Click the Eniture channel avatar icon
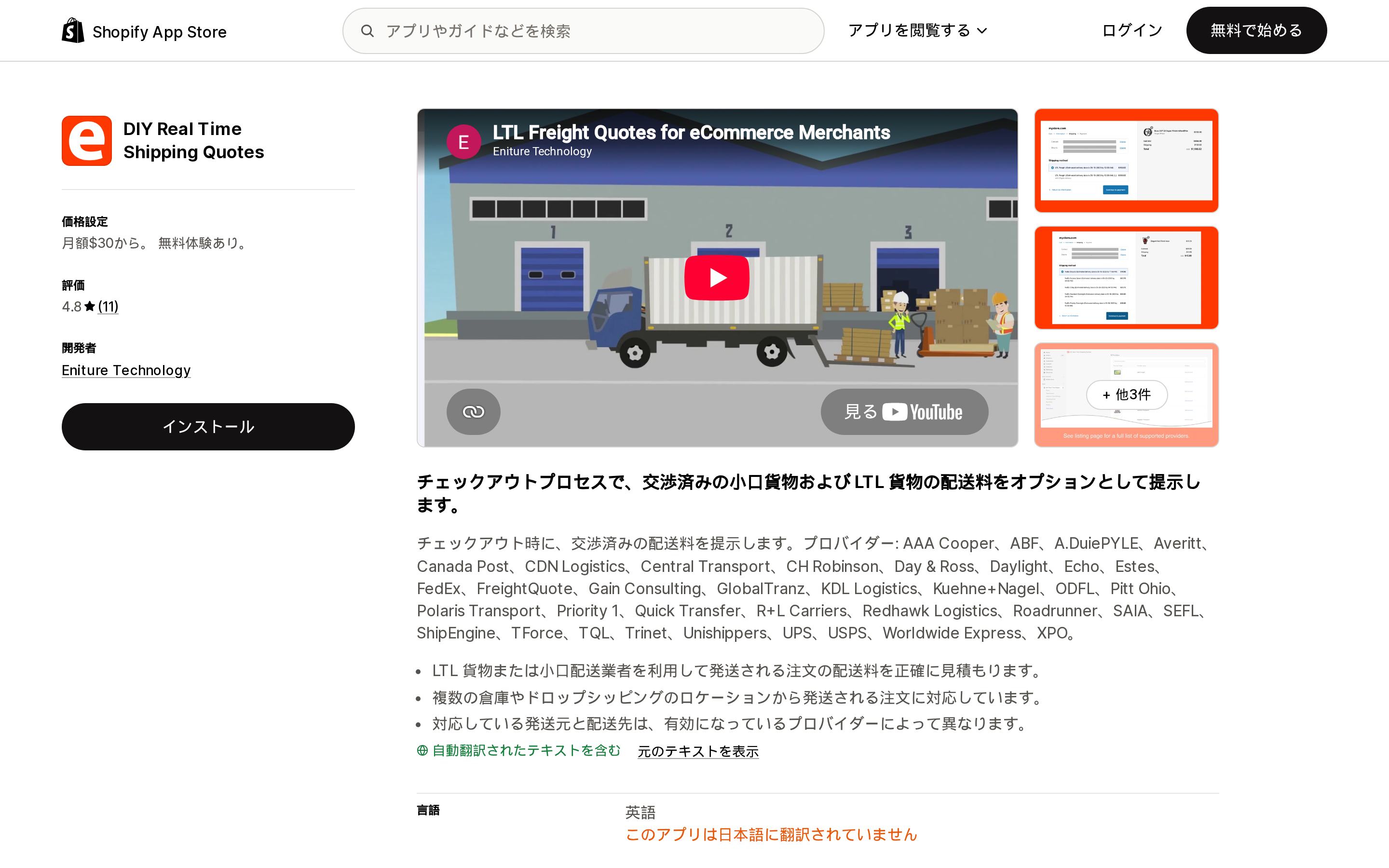The height and width of the screenshot is (868, 1389). point(464,141)
